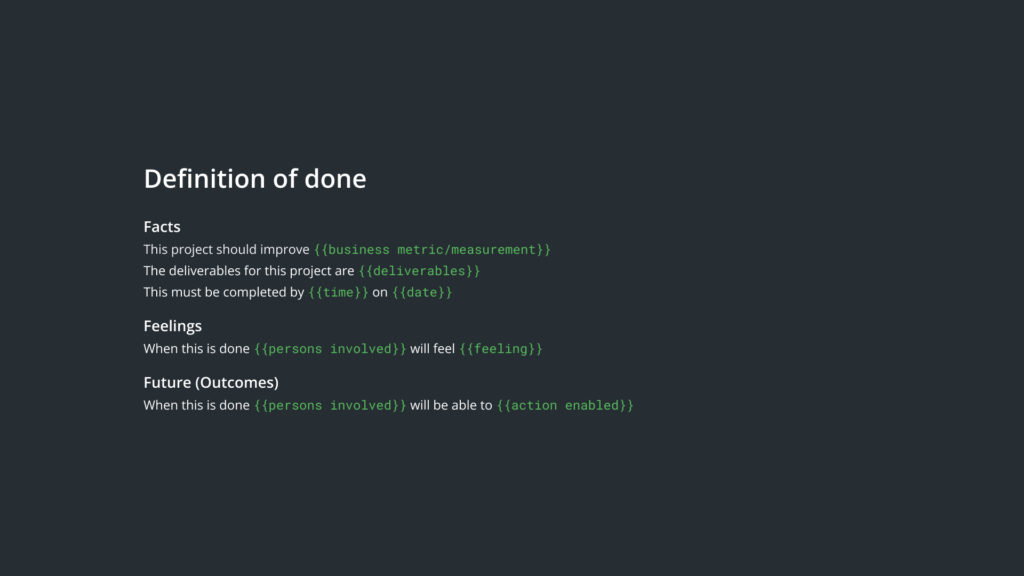The height and width of the screenshot is (576, 1024).
Task: Click 'When this is done' under Feelings
Action: 197,349
